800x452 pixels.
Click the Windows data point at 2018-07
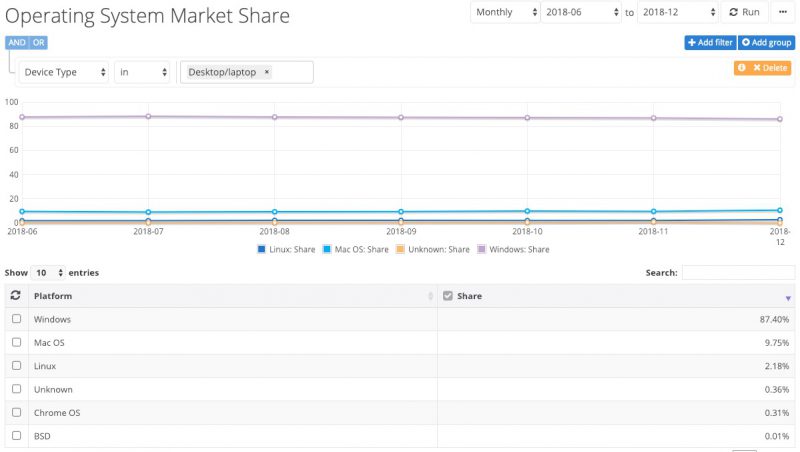point(148,116)
